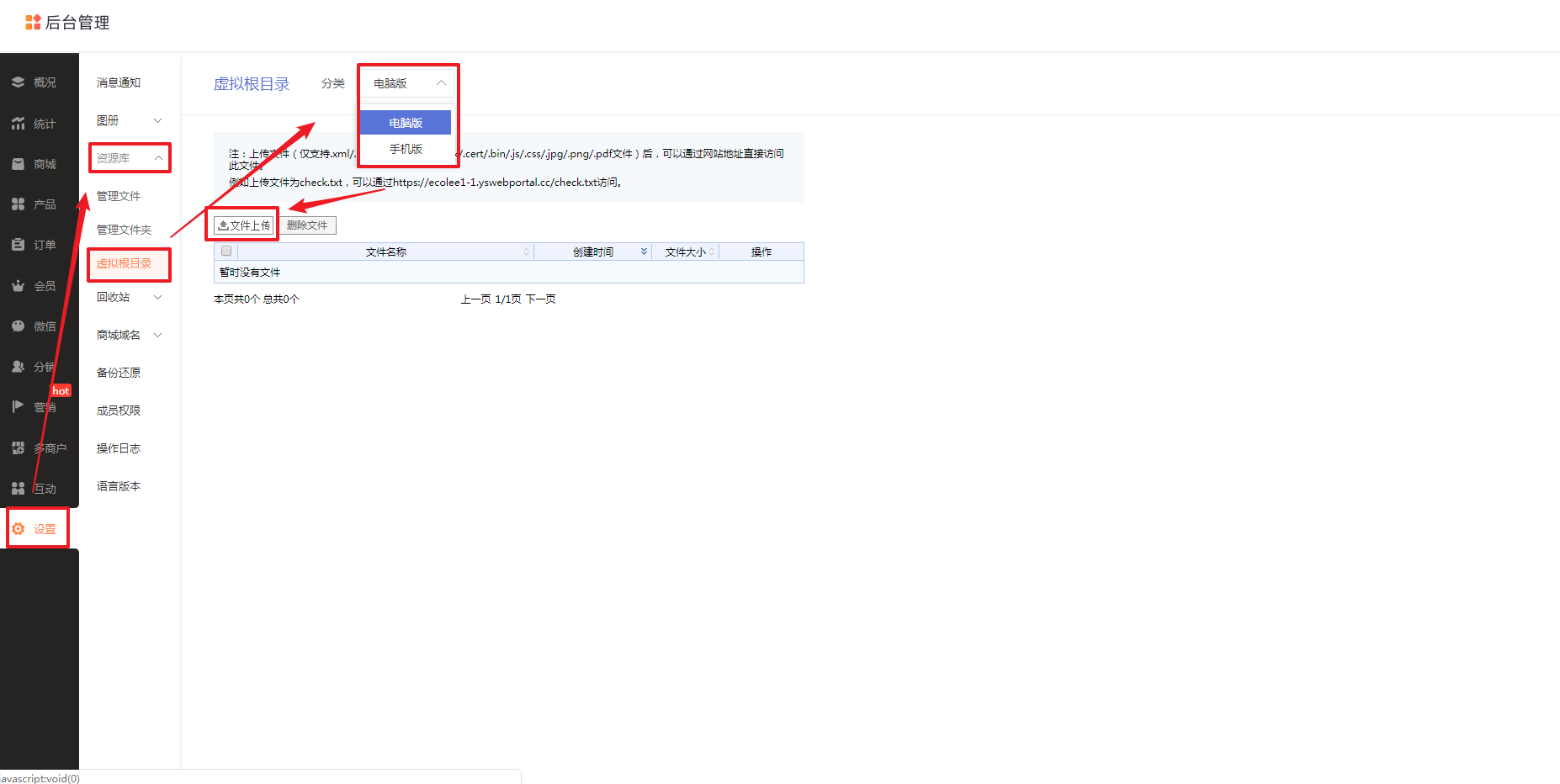Click the 本页共0个 总共0个 count text
1560x784 pixels.
pyautogui.click(x=257, y=299)
